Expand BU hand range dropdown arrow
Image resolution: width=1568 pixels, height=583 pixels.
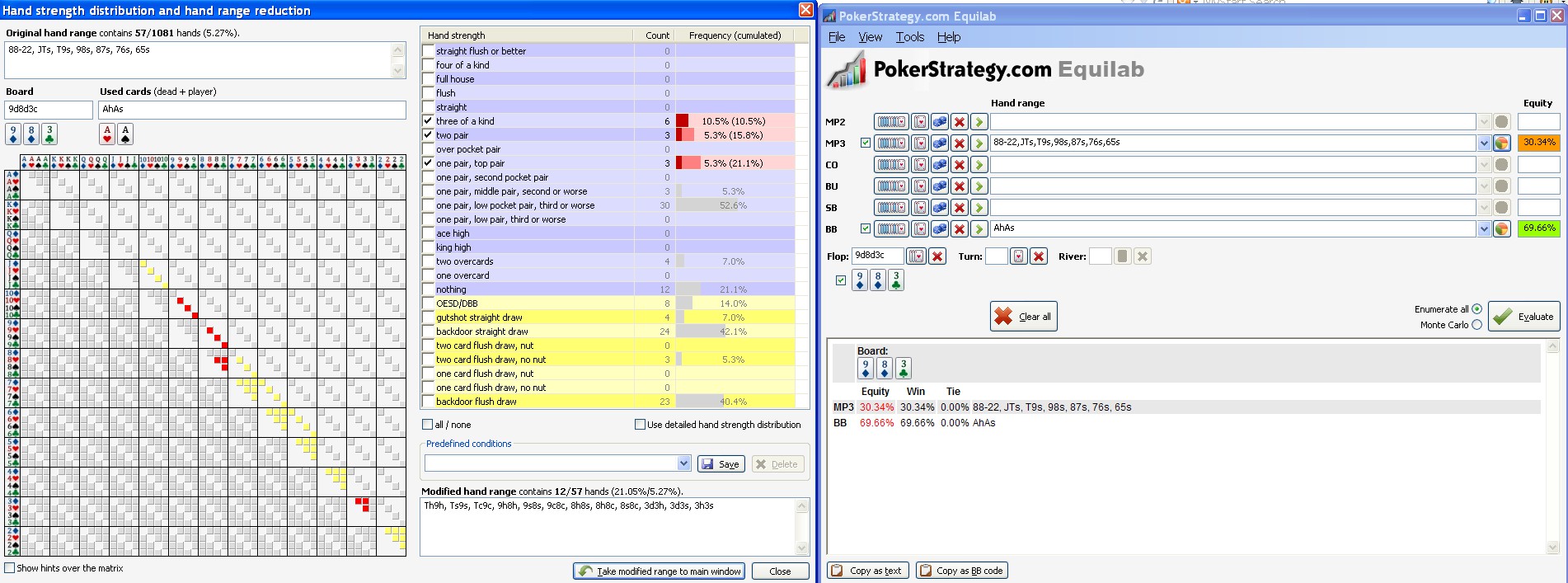point(1484,186)
